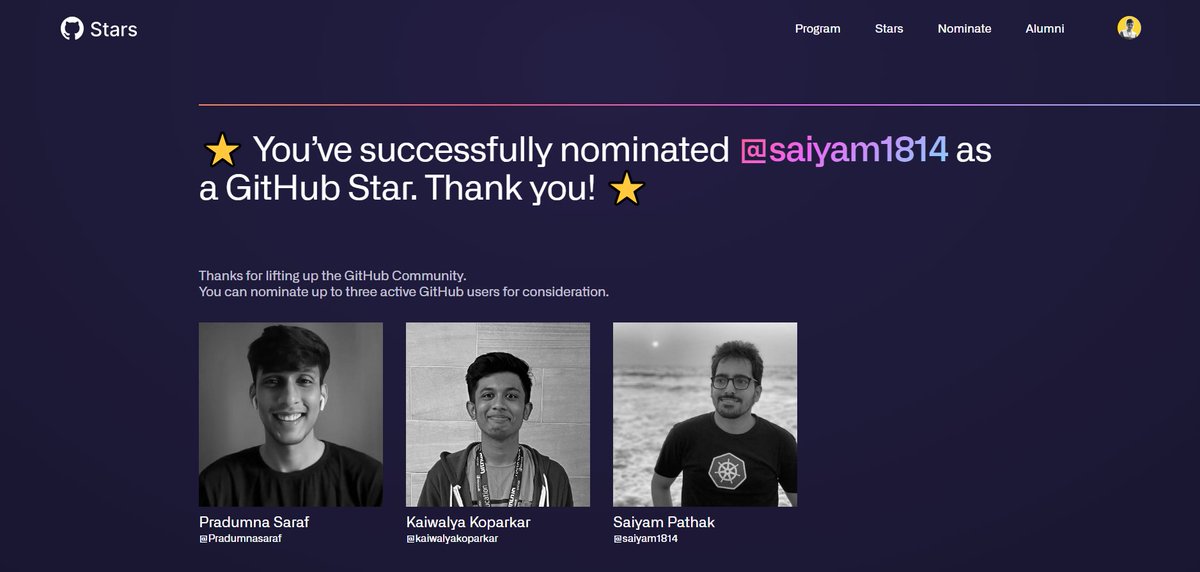Viewport: 1200px width, 572px height.
Task: Click the "Thanks for lifting up" message text
Action: (x=333, y=275)
